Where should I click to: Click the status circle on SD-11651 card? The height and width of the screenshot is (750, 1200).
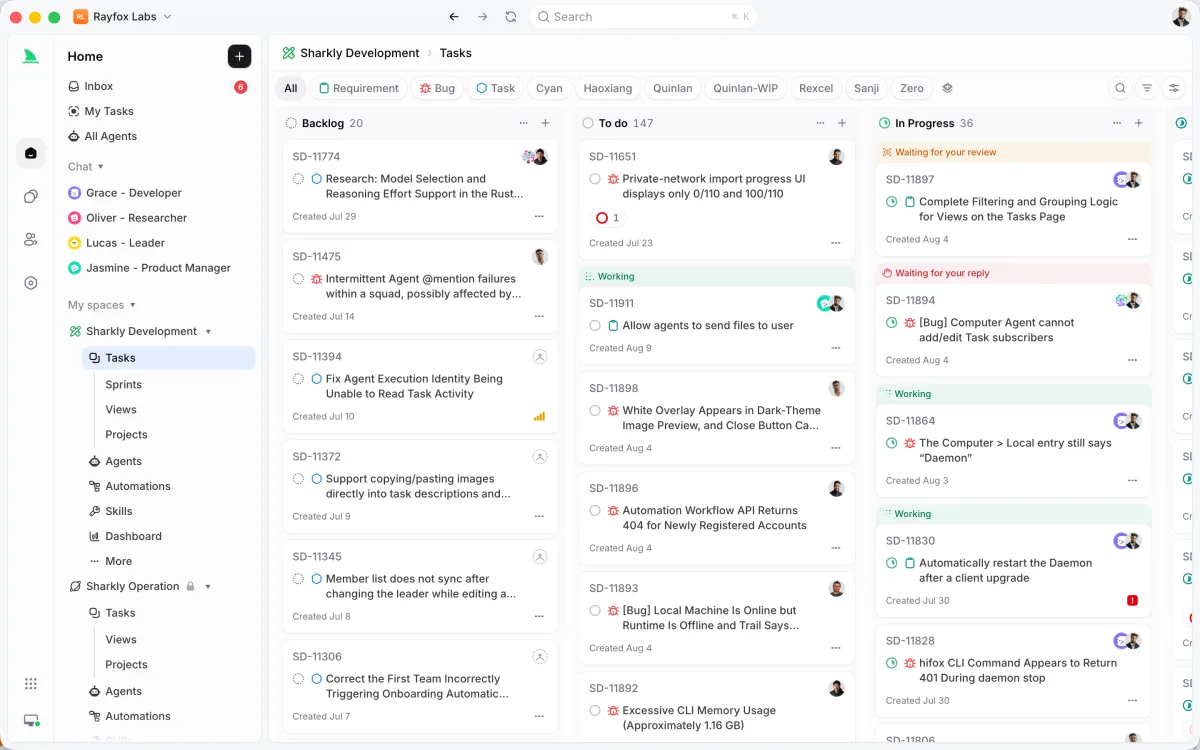click(595, 179)
